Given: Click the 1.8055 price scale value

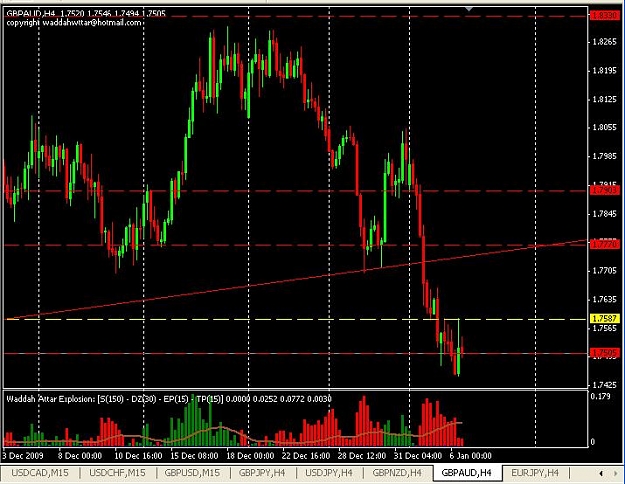Looking at the screenshot, I should (604, 128).
